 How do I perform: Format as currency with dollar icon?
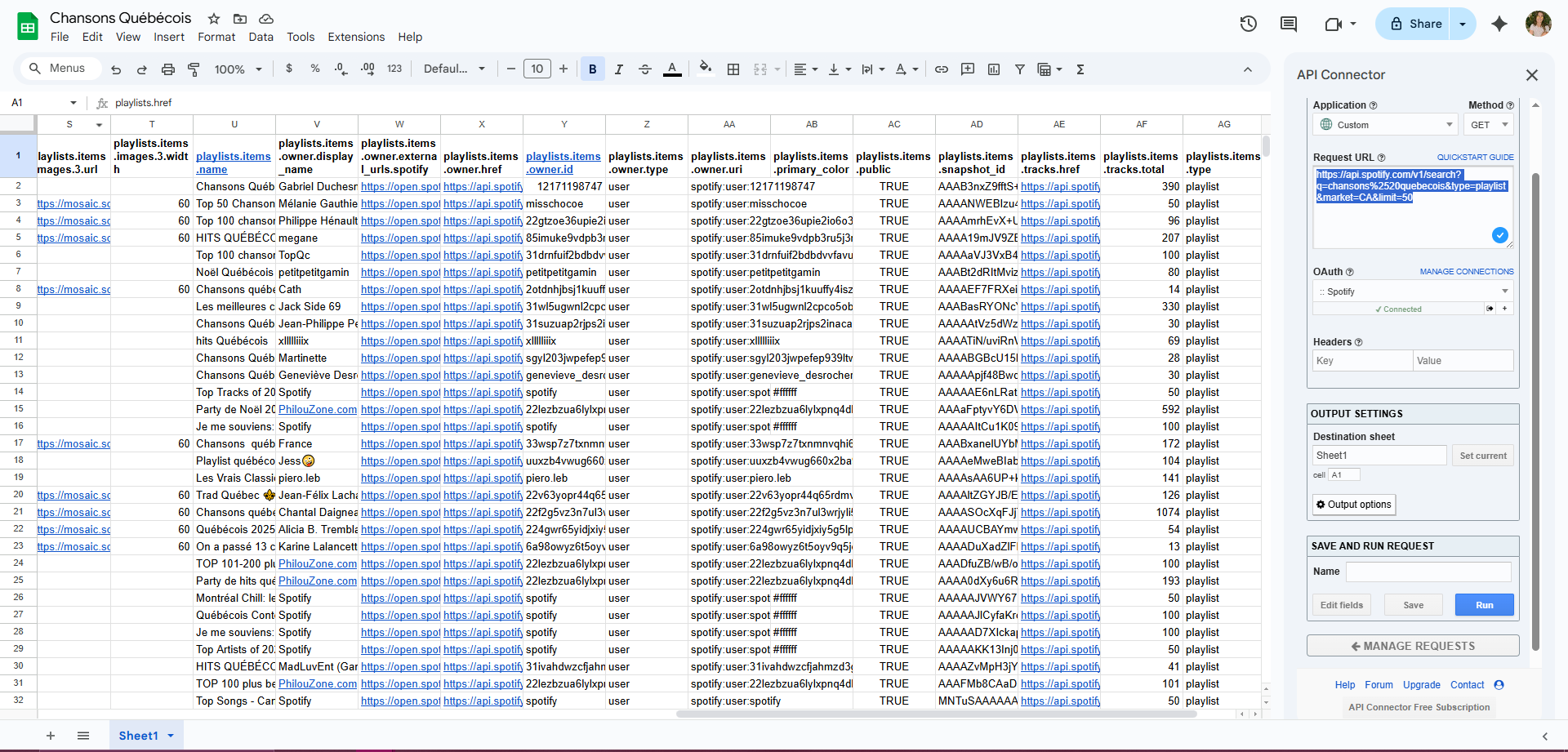click(289, 69)
